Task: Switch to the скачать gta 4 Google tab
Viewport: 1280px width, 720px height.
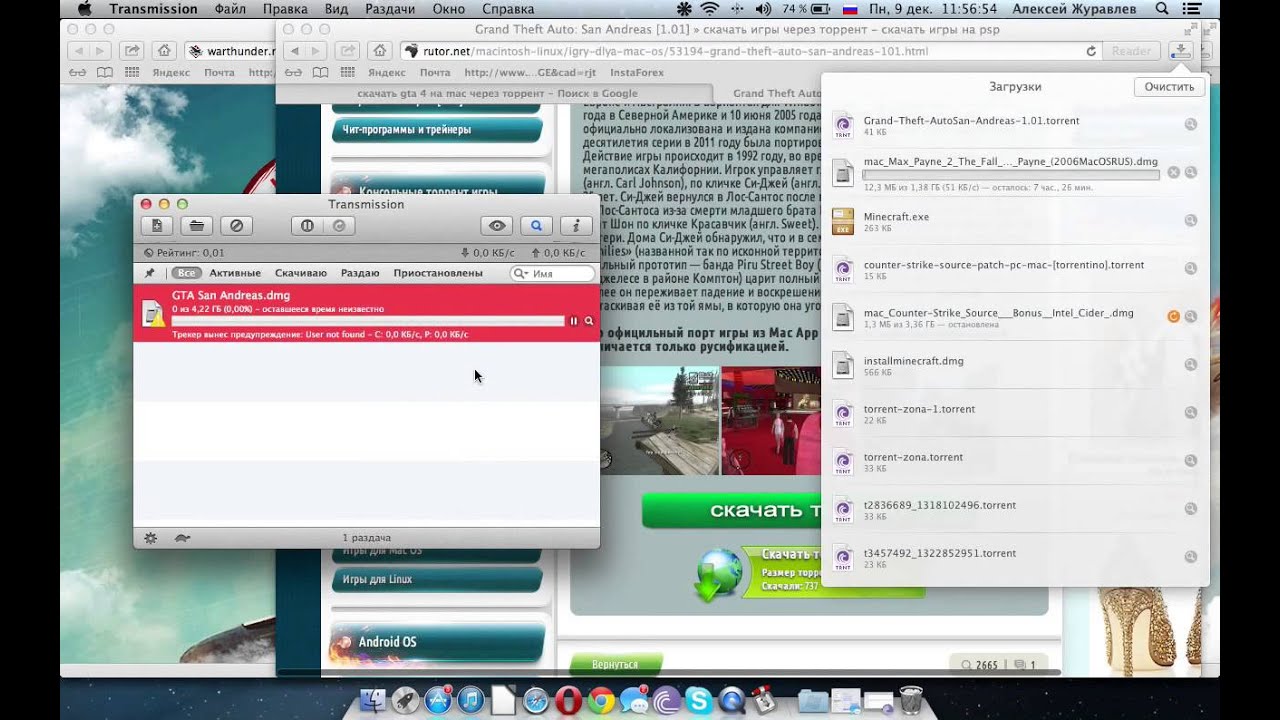Action: [x=497, y=93]
